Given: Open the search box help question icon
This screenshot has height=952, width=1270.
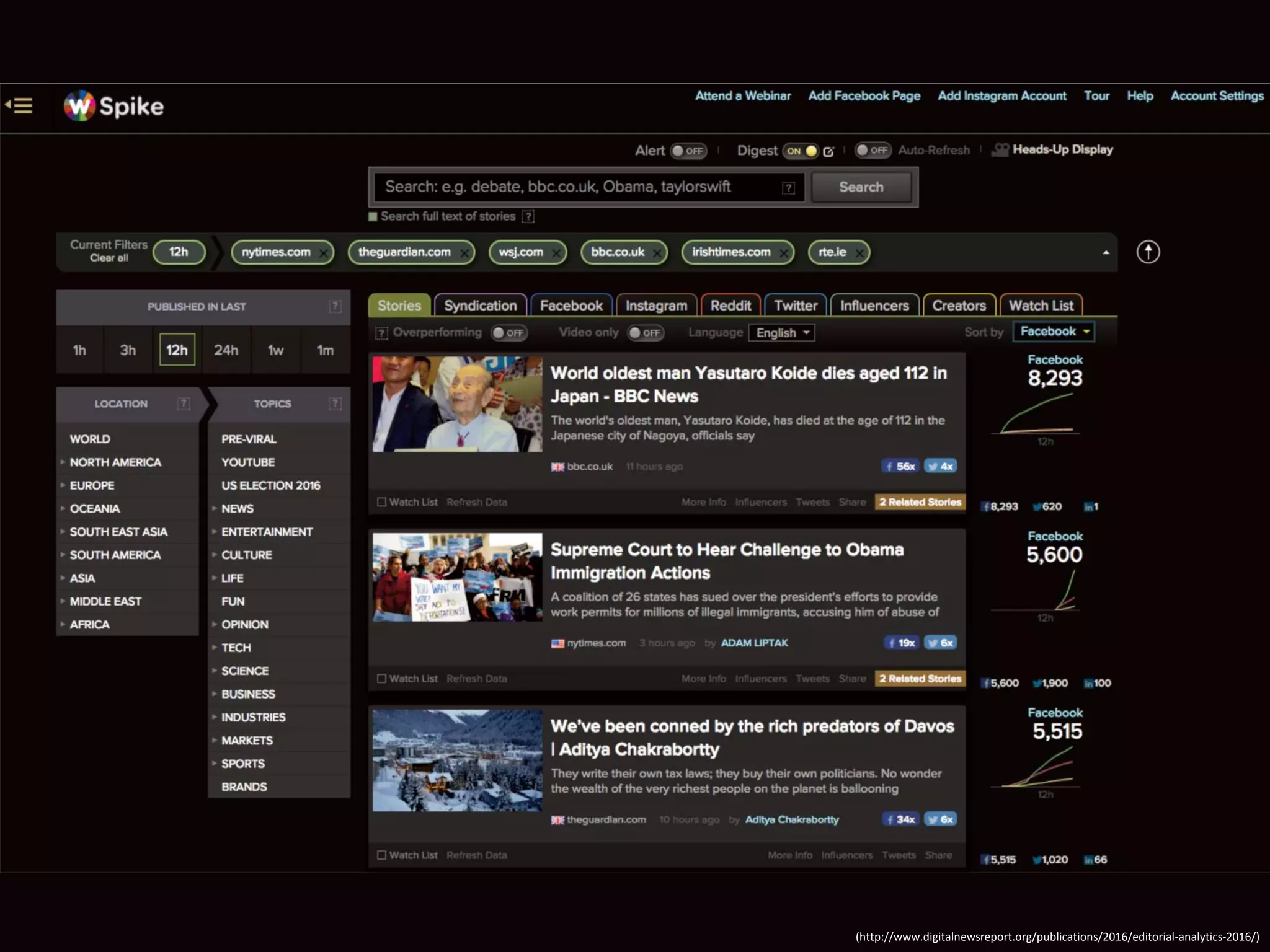Looking at the screenshot, I should tap(788, 188).
